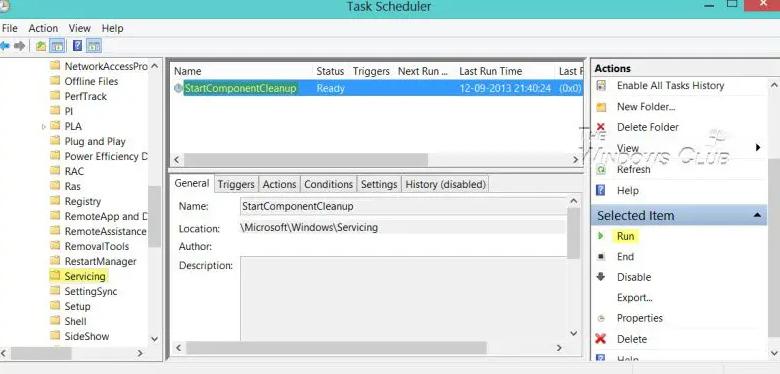The image size is (780, 374).
Task: Click the task Name text field
Action: pos(402,206)
